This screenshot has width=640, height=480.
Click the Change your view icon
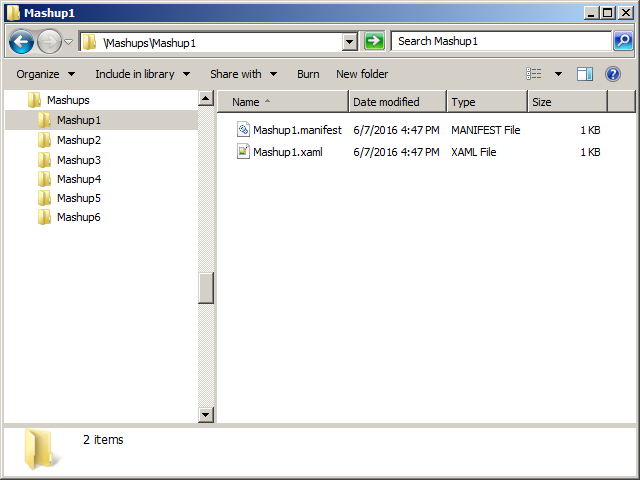[x=535, y=74]
